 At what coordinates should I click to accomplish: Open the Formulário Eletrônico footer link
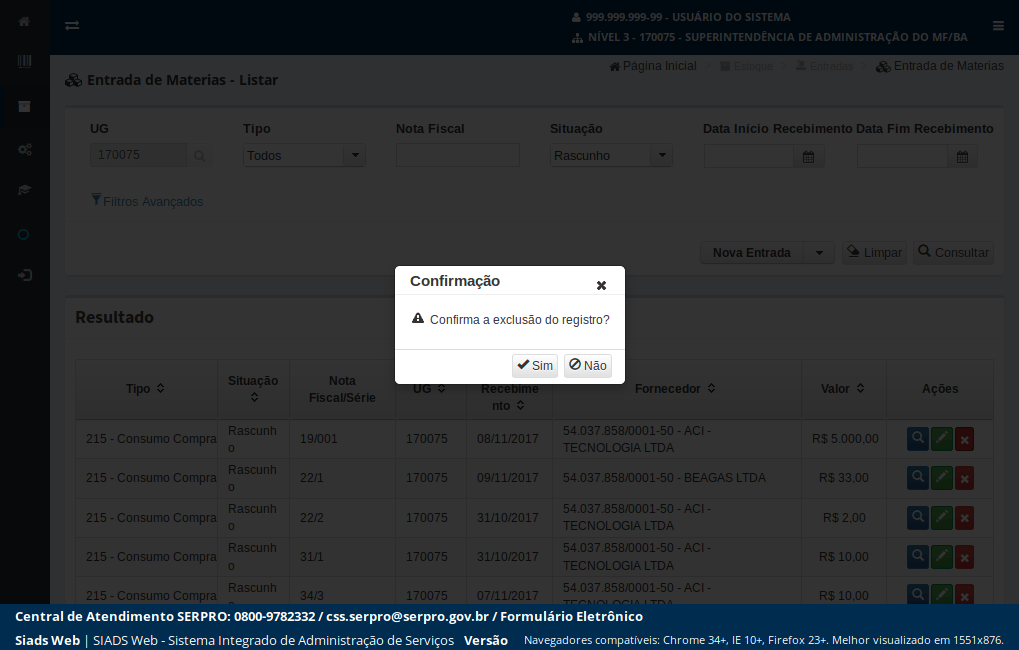(571, 617)
